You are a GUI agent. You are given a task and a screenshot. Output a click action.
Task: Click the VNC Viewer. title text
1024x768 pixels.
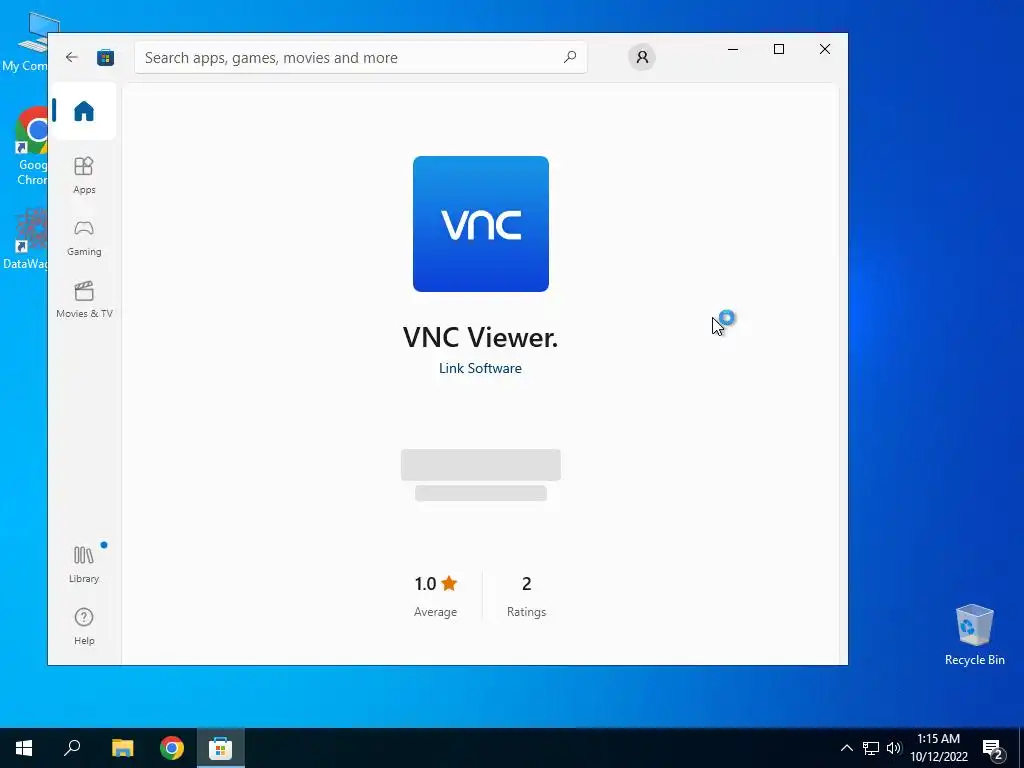coord(480,338)
